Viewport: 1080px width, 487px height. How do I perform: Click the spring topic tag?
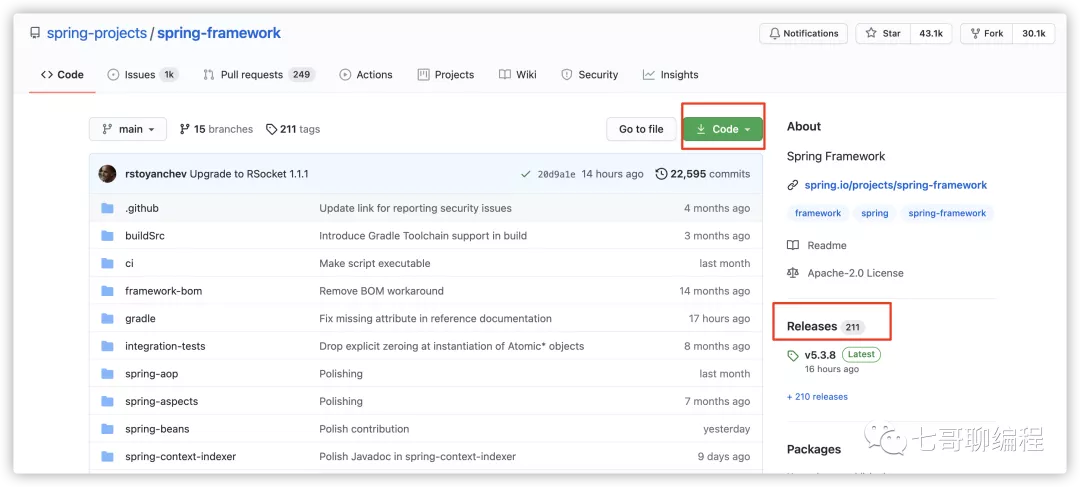pos(875,213)
